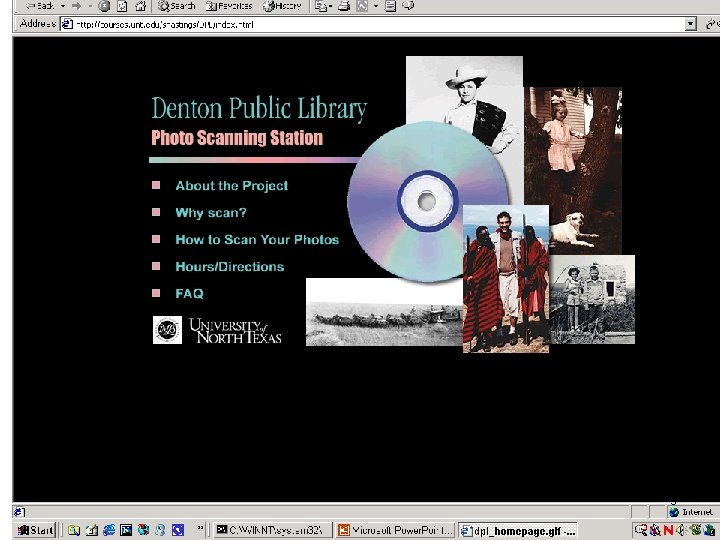
Task: Open the Search pane from toolbar
Action: (x=177, y=6)
